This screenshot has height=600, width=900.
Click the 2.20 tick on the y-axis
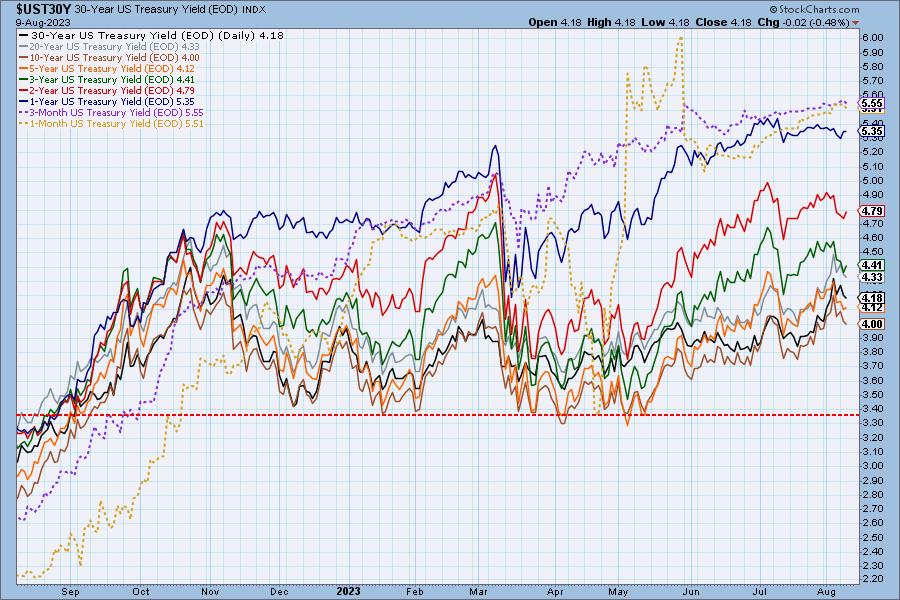pos(872,579)
